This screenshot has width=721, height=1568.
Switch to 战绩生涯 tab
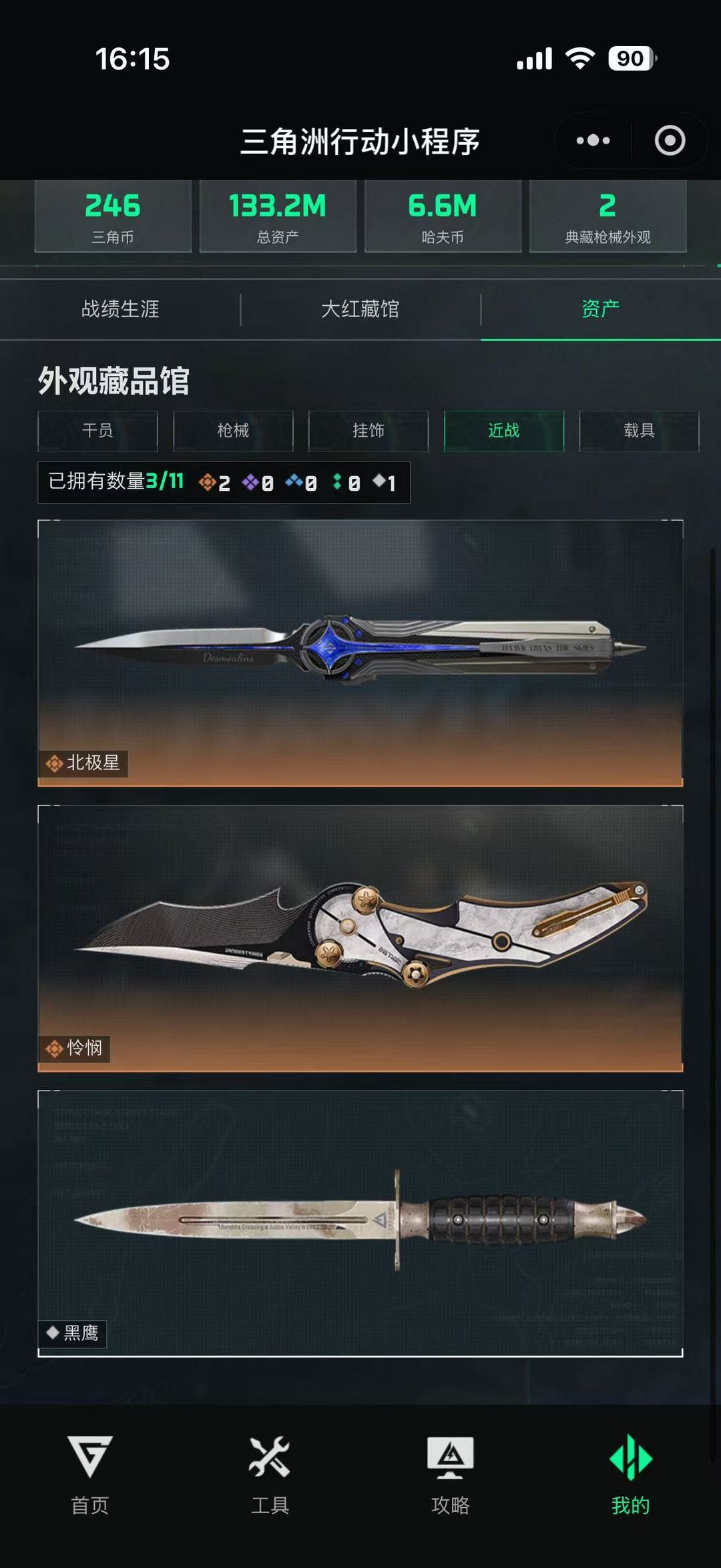[120, 309]
